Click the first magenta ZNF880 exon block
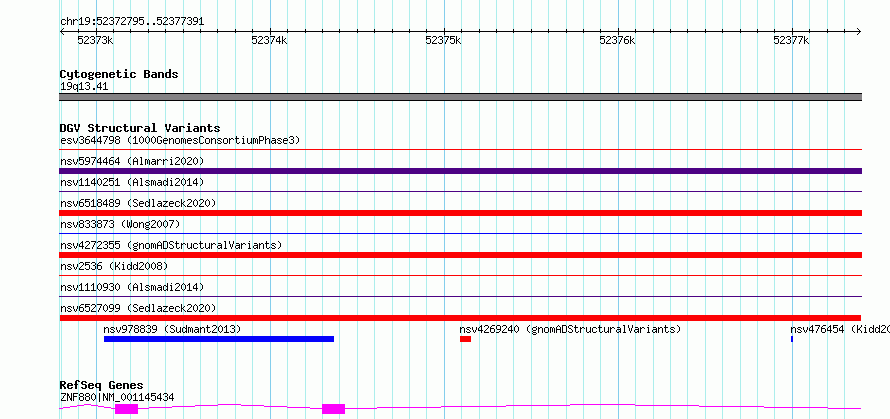 click(127, 409)
